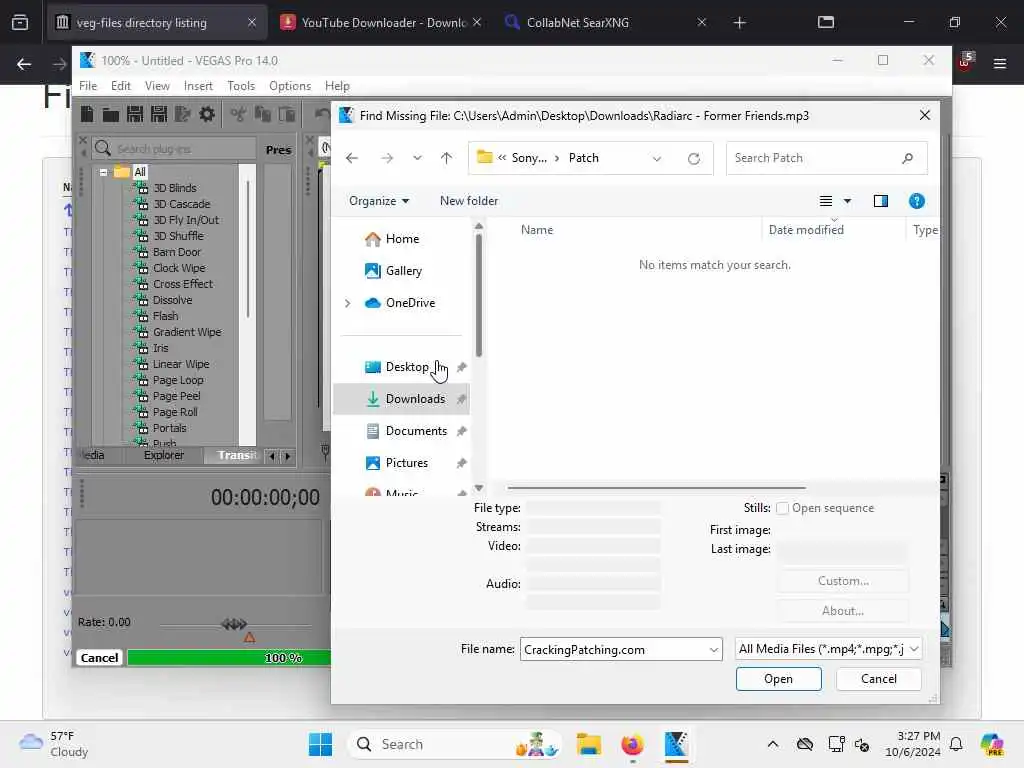Click File name text field

[x=614, y=650]
